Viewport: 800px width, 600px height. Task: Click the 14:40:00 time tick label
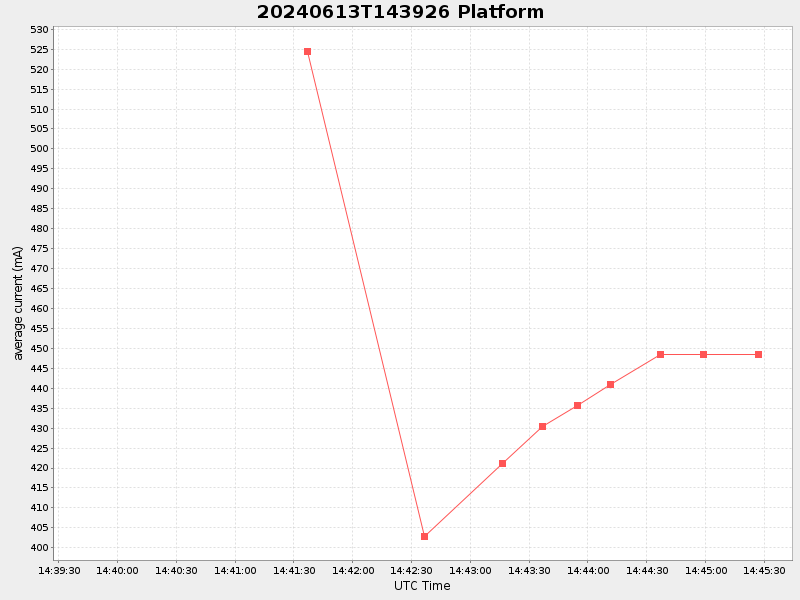click(117, 570)
